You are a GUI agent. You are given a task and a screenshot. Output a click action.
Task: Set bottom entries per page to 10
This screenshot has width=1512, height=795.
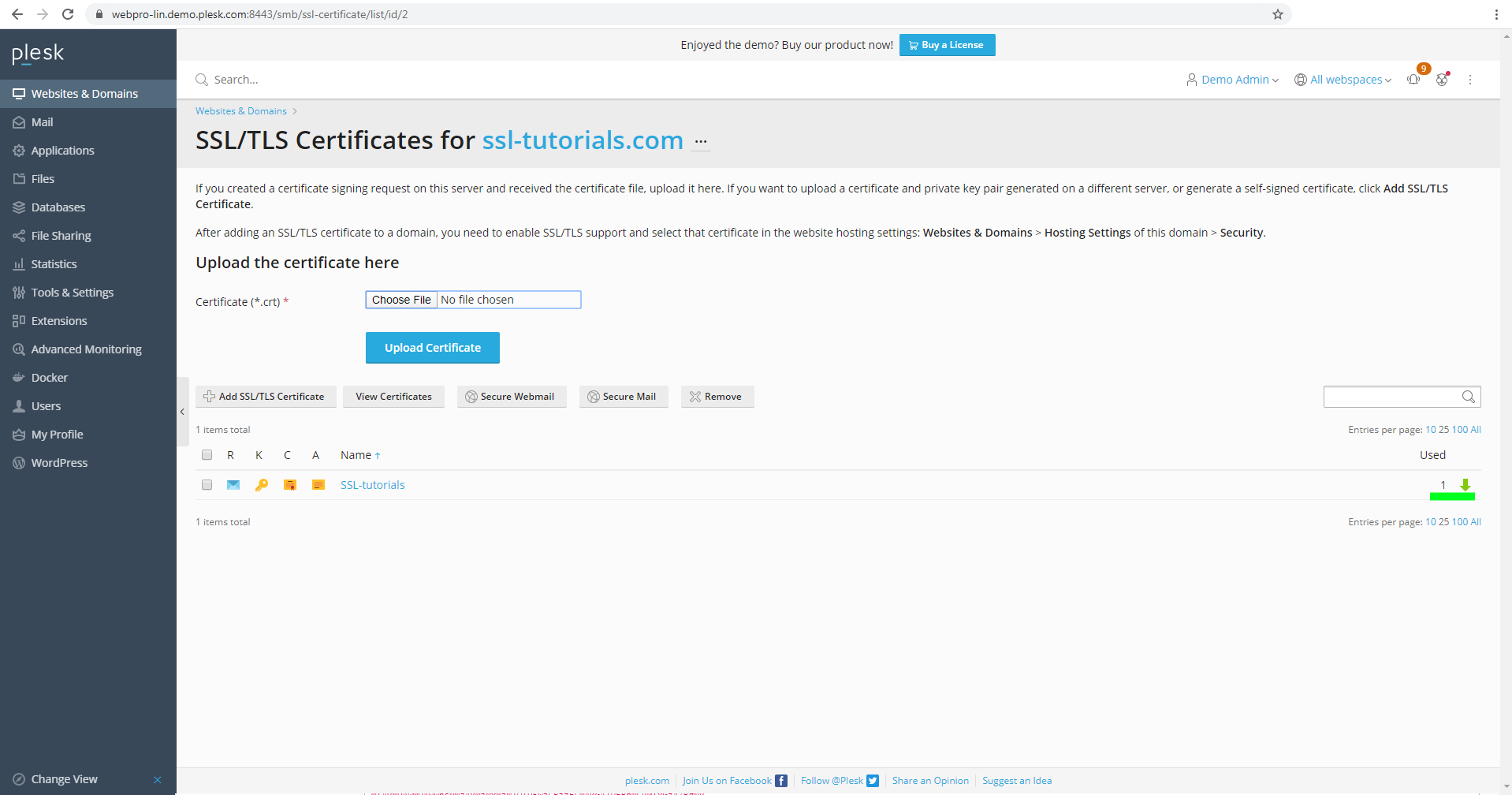click(1431, 522)
